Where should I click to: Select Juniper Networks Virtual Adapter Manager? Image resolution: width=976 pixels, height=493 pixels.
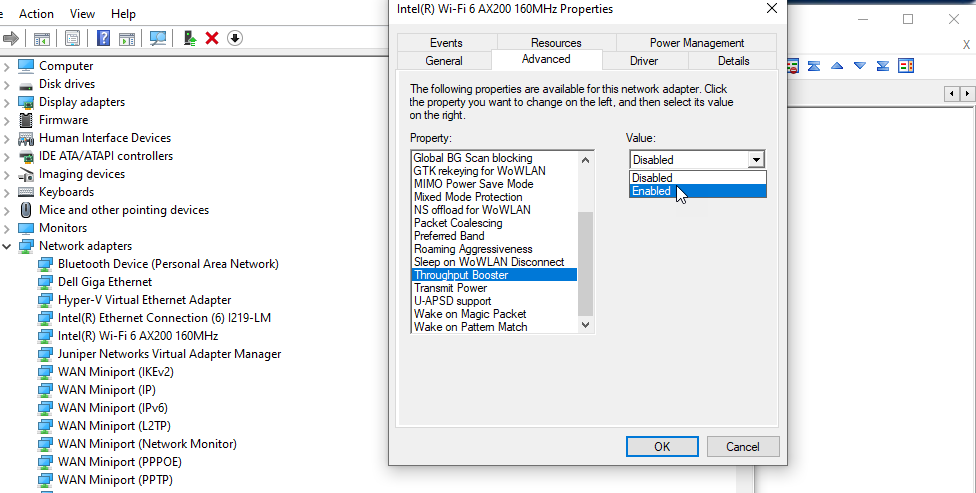[169, 354]
